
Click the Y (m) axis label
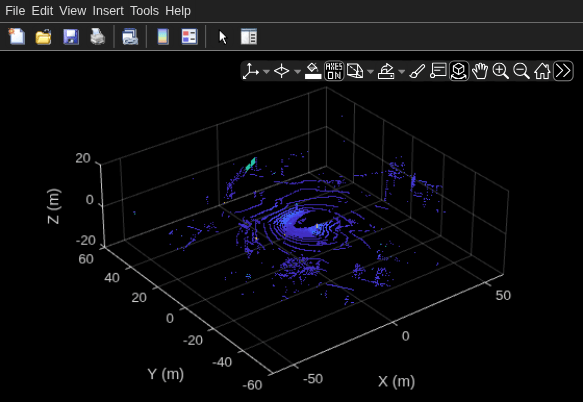[x=165, y=374]
